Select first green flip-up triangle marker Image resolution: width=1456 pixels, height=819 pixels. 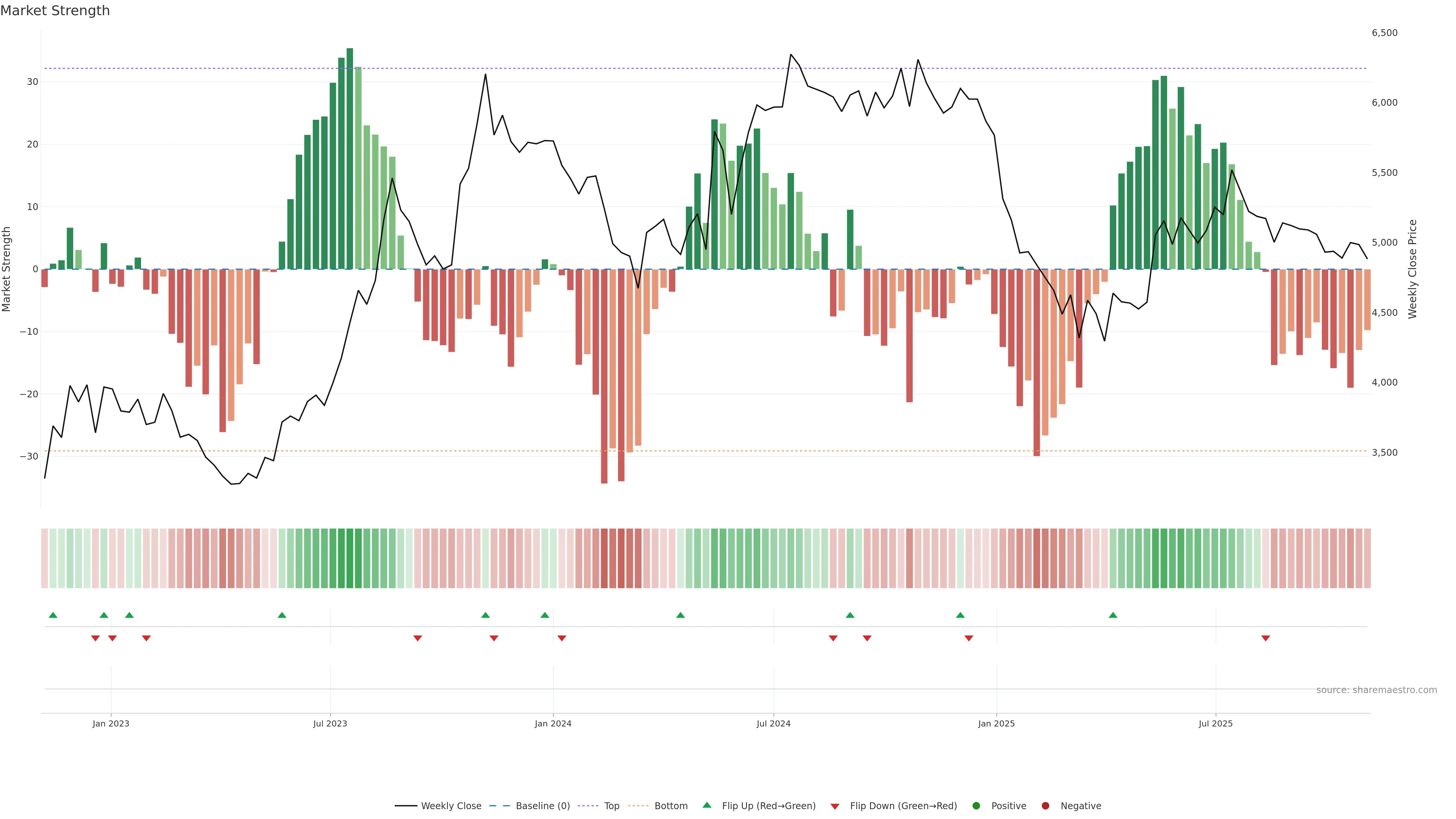pos(53,615)
